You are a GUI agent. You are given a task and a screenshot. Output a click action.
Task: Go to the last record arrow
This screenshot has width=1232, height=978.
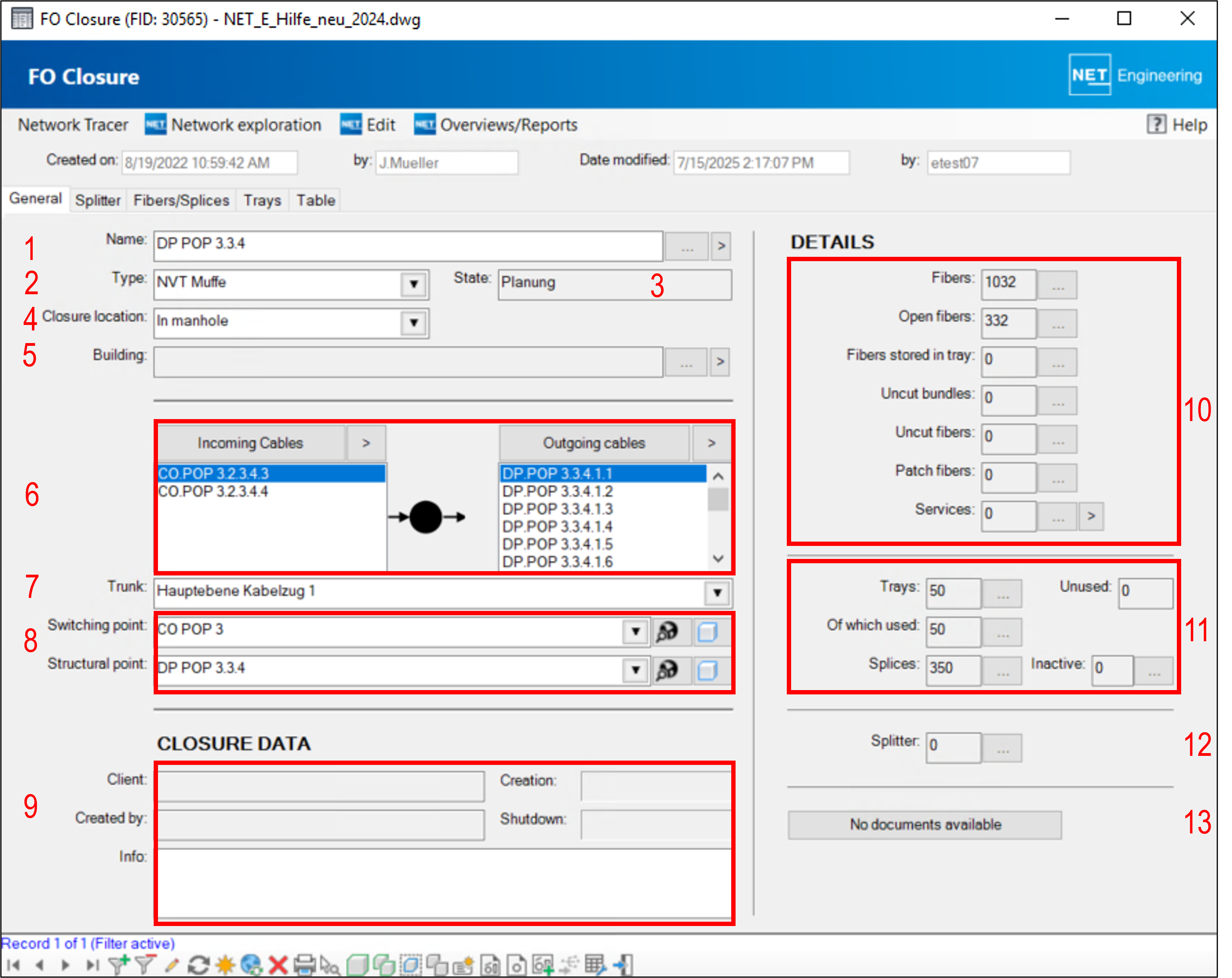click(x=92, y=965)
